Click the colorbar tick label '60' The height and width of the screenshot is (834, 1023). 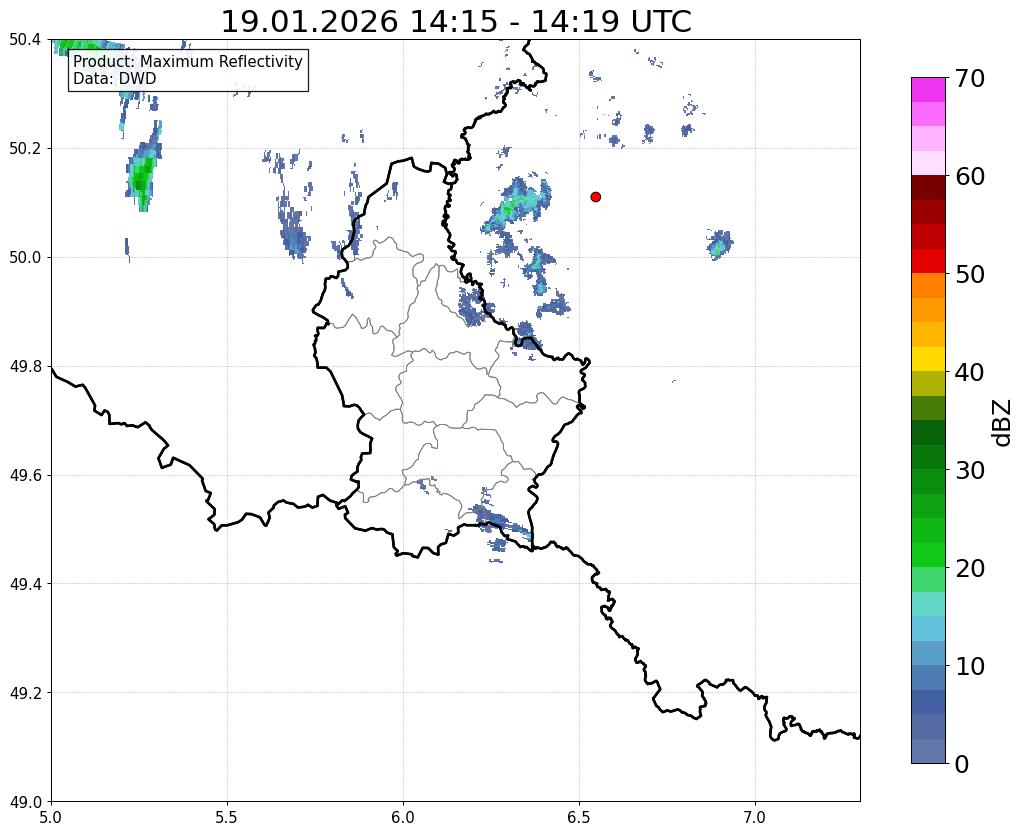click(x=970, y=176)
